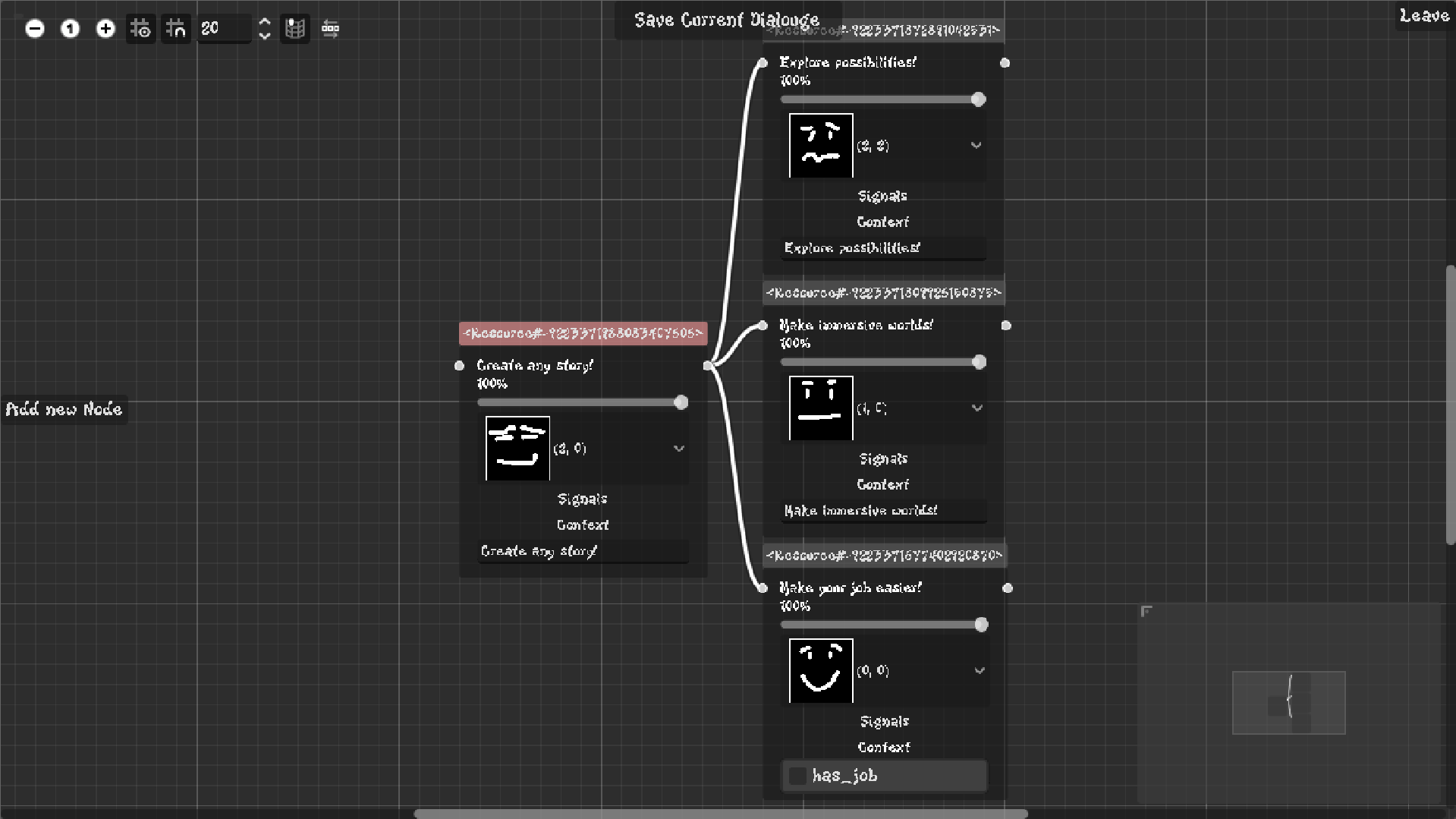The width and height of the screenshot is (1456, 819).
Task: Click the first grid snapping toolbar icon
Action: point(140,29)
